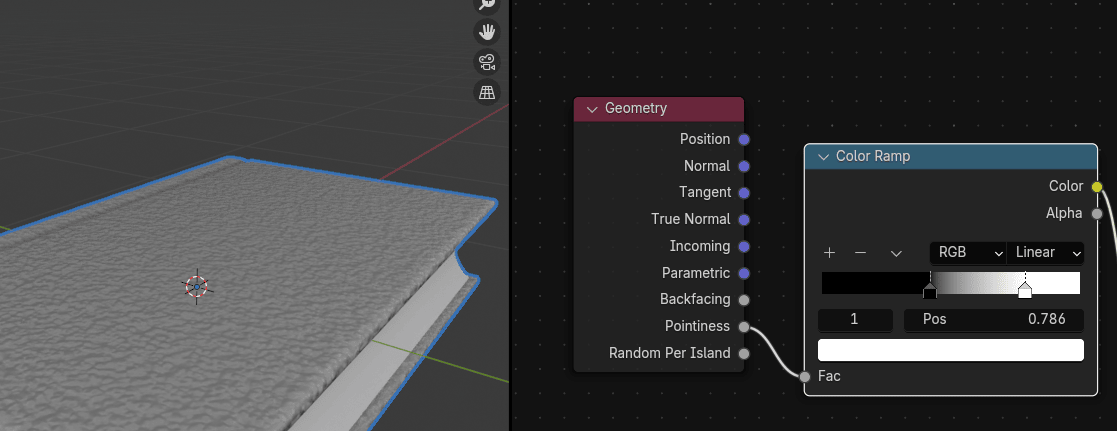
Task: Collapse the Color Ramp node
Action: click(x=823, y=157)
